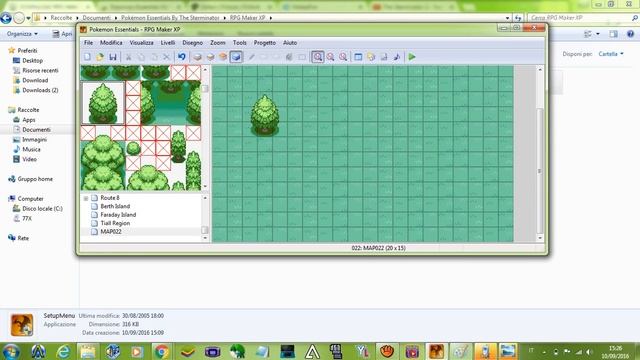Viewport: 640px width, 360px height.
Task: Open the Script Editor toolbar icon
Action: [x=384, y=57]
